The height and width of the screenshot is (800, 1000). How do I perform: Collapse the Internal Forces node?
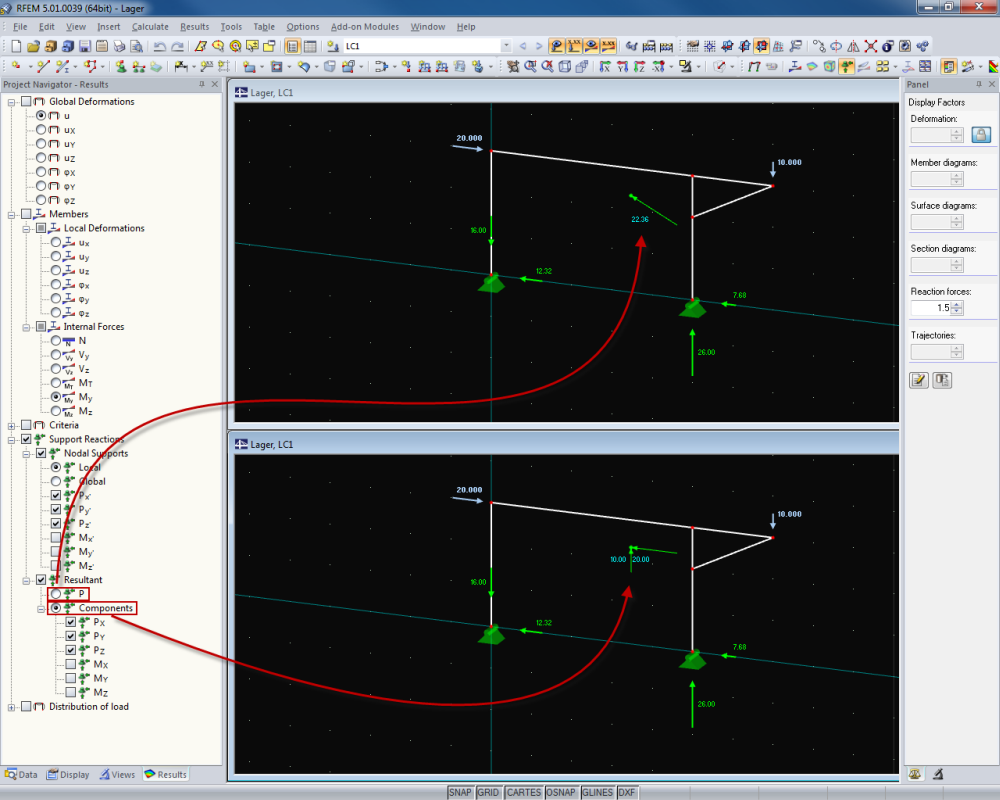(26, 327)
